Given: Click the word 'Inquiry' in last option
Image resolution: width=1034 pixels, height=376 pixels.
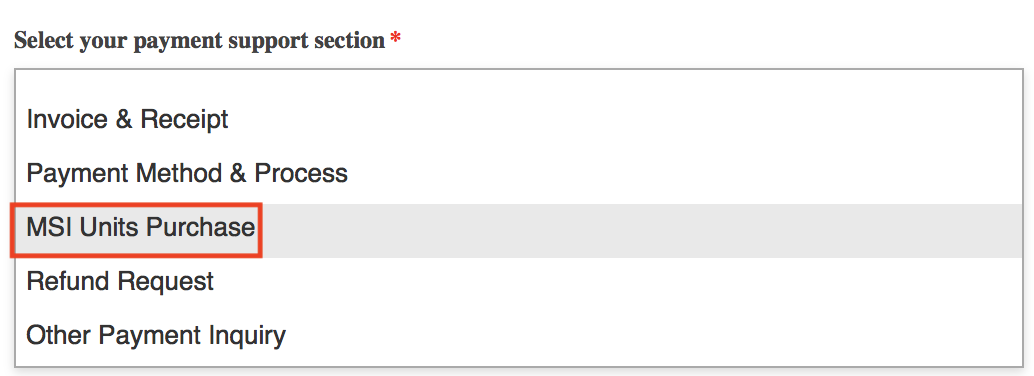Looking at the screenshot, I should (247, 336).
